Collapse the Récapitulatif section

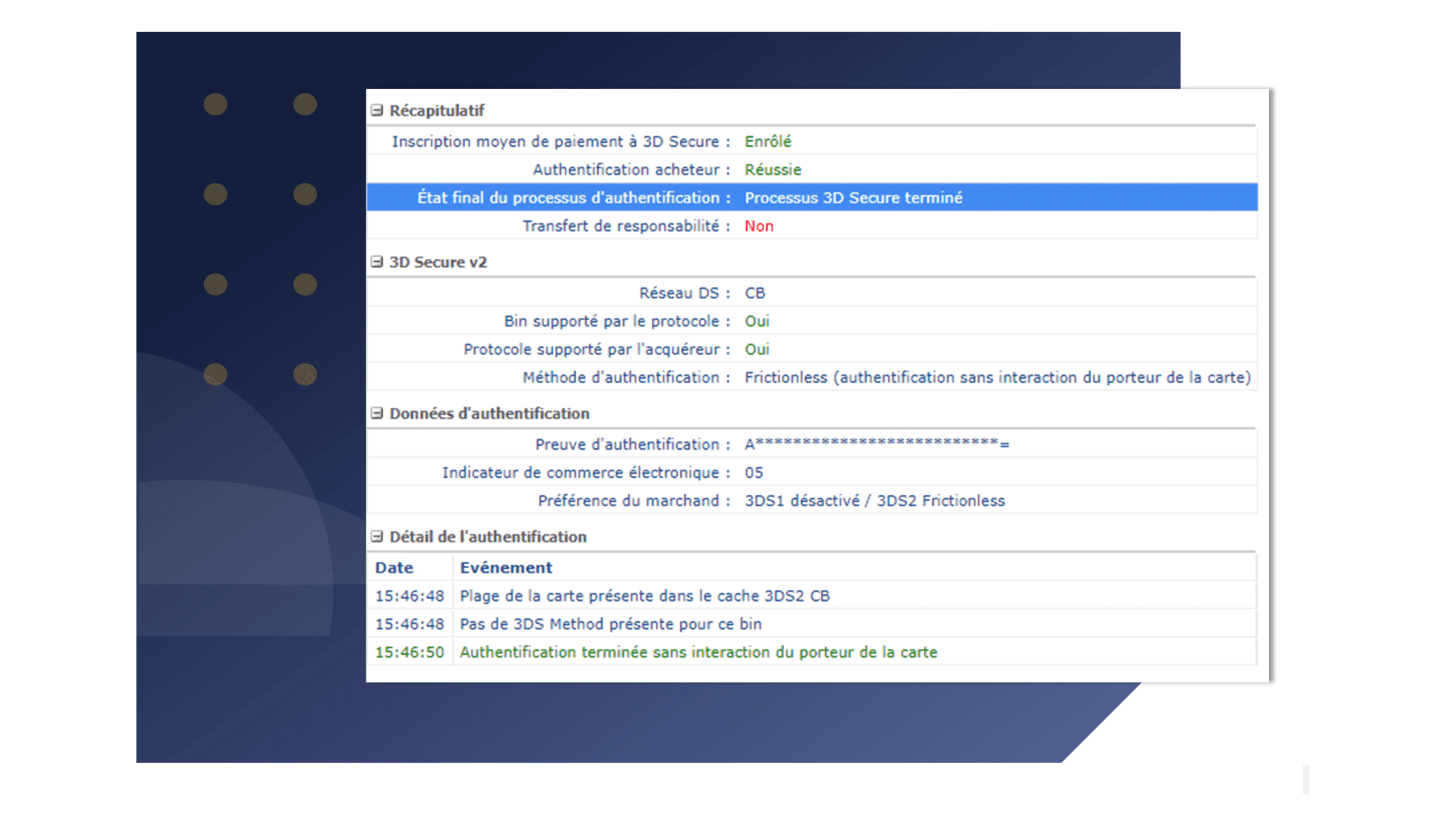coord(377,110)
